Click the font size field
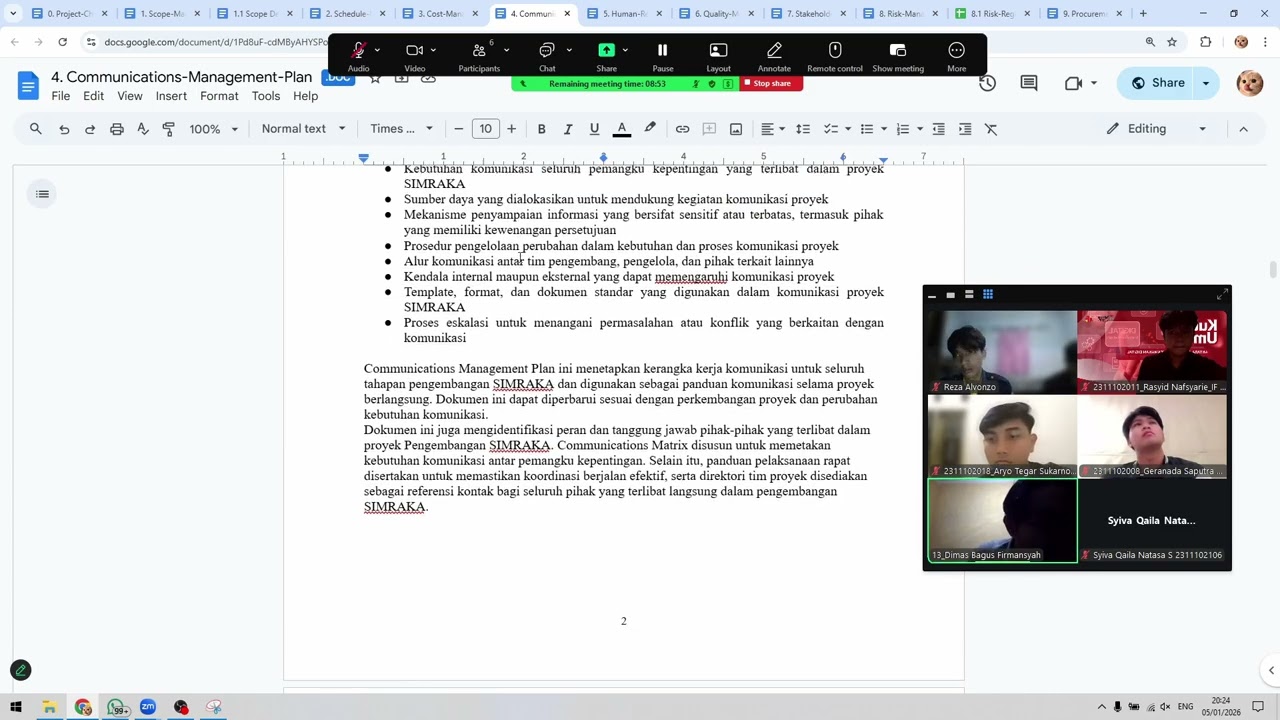The height and width of the screenshot is (720, 1280). tap(485, 129)
